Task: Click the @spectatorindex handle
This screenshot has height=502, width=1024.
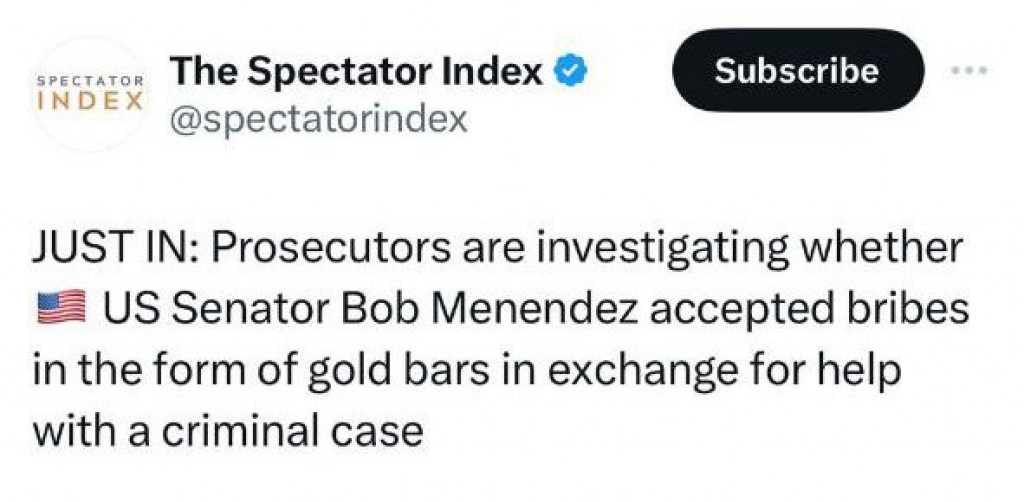Action: click(319, 119)
